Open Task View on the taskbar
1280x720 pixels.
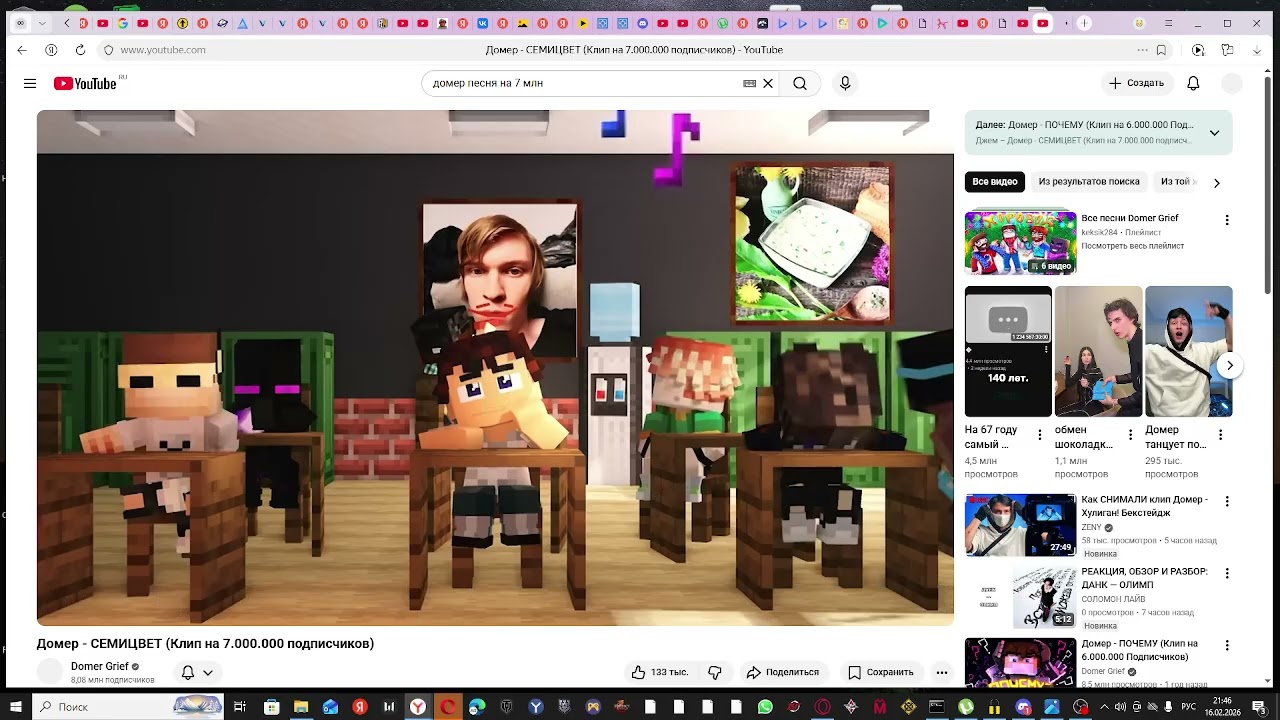coord(240,707)
